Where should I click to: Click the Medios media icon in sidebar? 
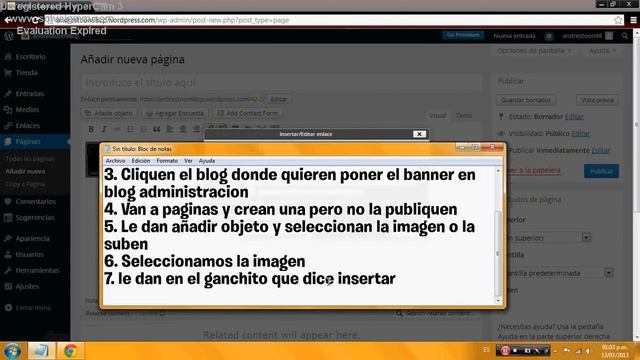[8, 110]
